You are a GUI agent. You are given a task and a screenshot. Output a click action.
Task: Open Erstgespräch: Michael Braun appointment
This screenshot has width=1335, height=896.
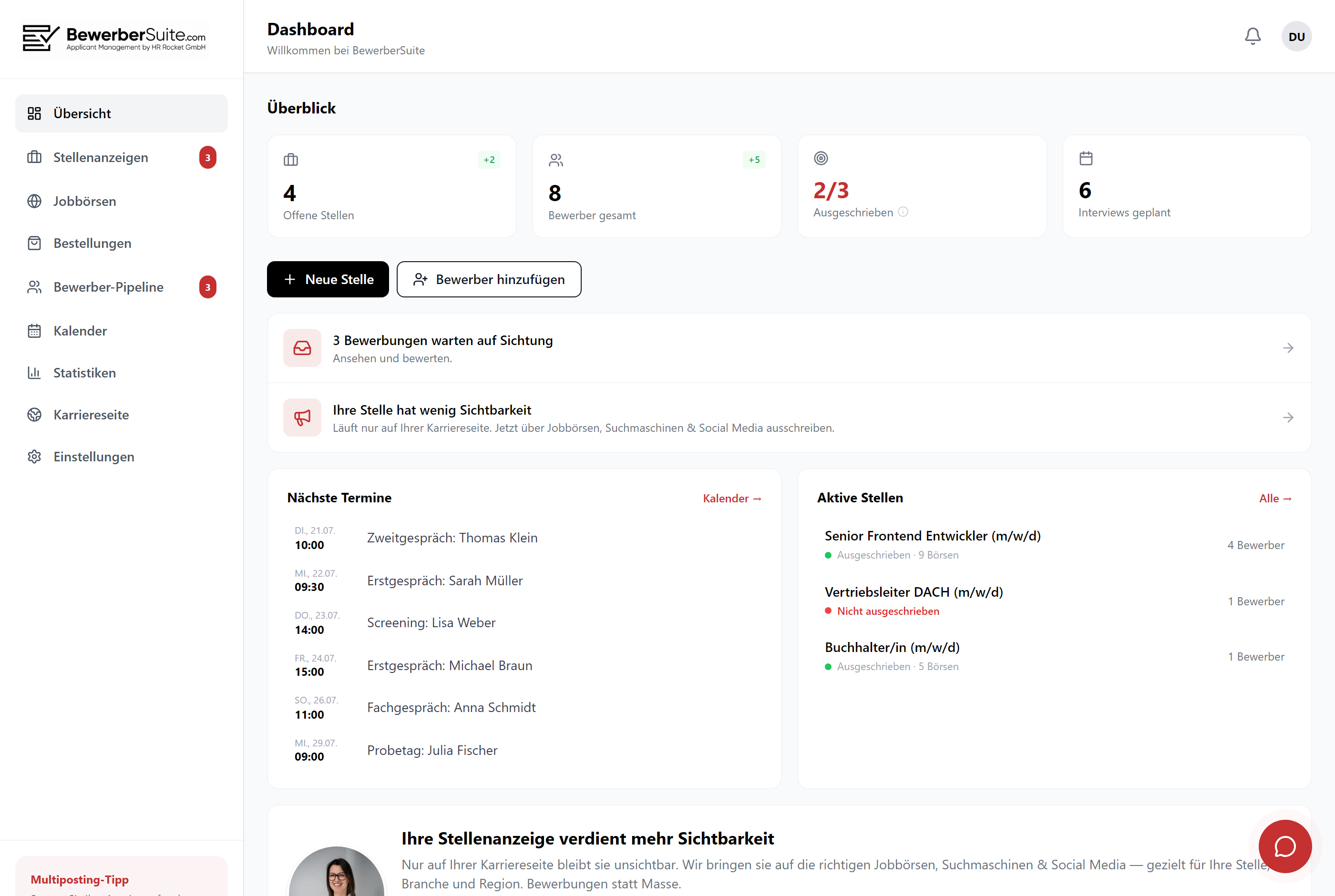click(x=524, y=666)
